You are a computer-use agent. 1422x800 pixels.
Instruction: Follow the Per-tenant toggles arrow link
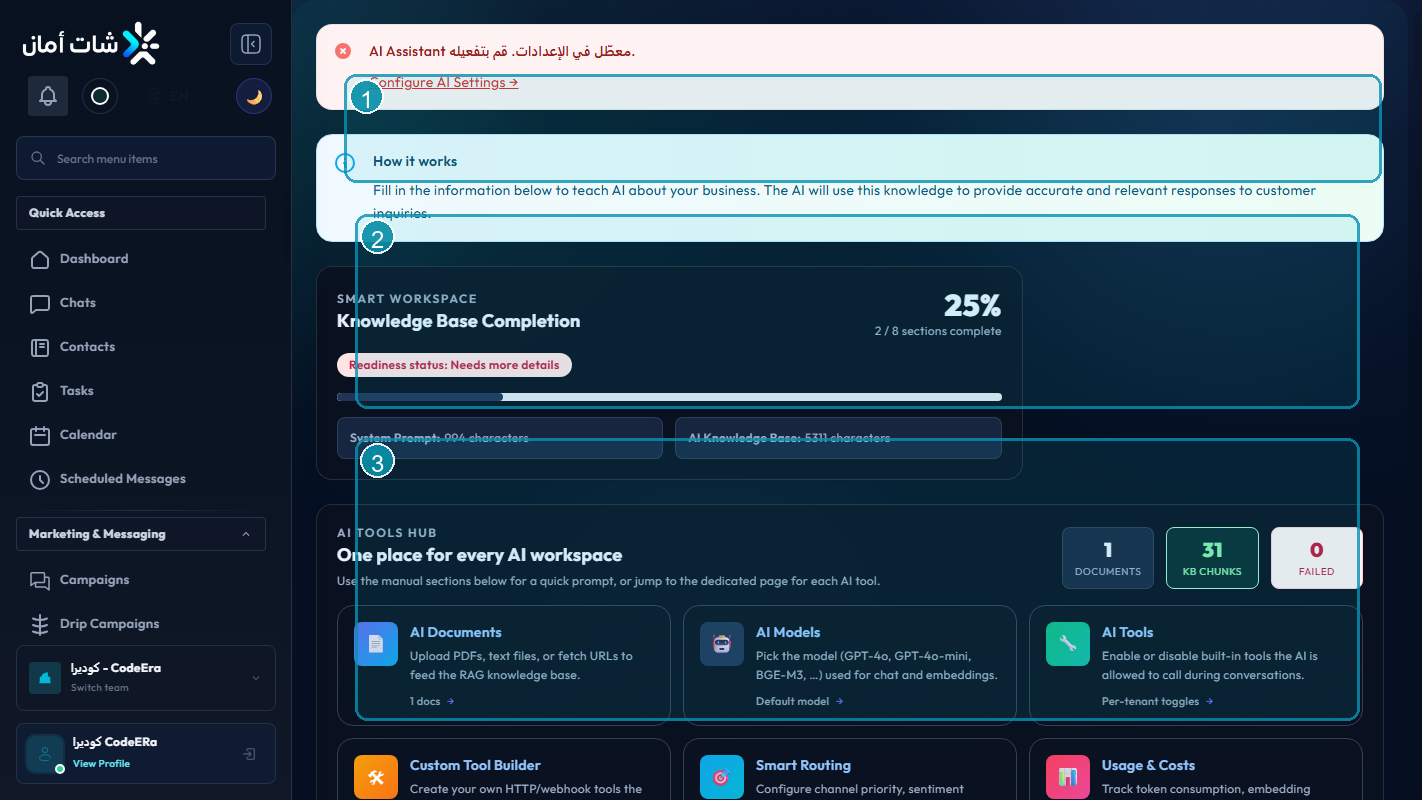pos(1157,701)
